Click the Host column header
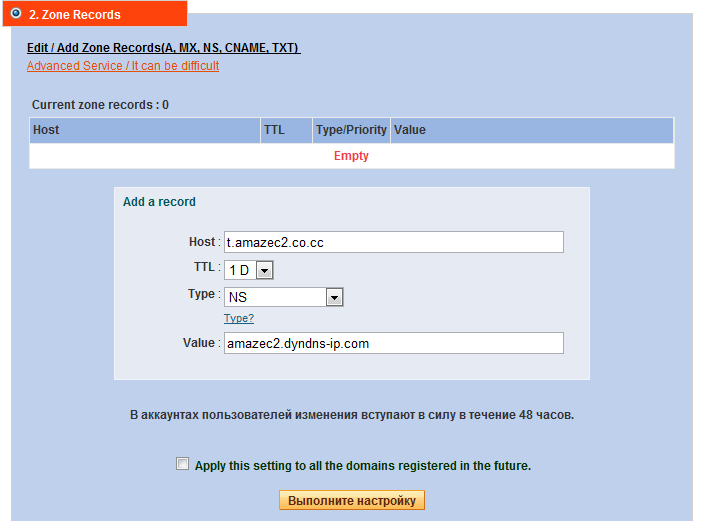 click(x=46, y=130)
